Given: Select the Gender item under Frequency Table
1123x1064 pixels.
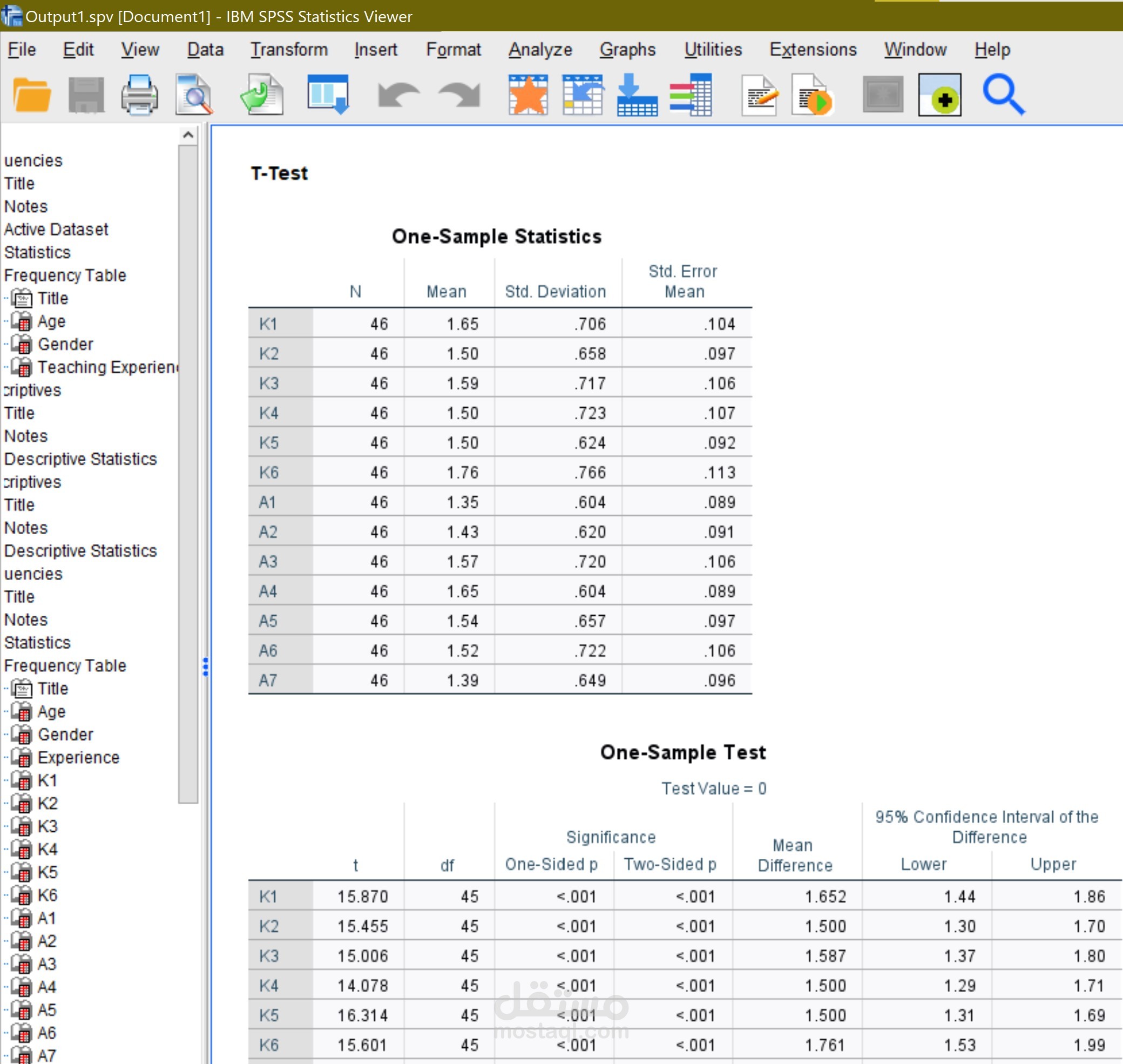Looking at the screenshot, I should click(65, 344).
